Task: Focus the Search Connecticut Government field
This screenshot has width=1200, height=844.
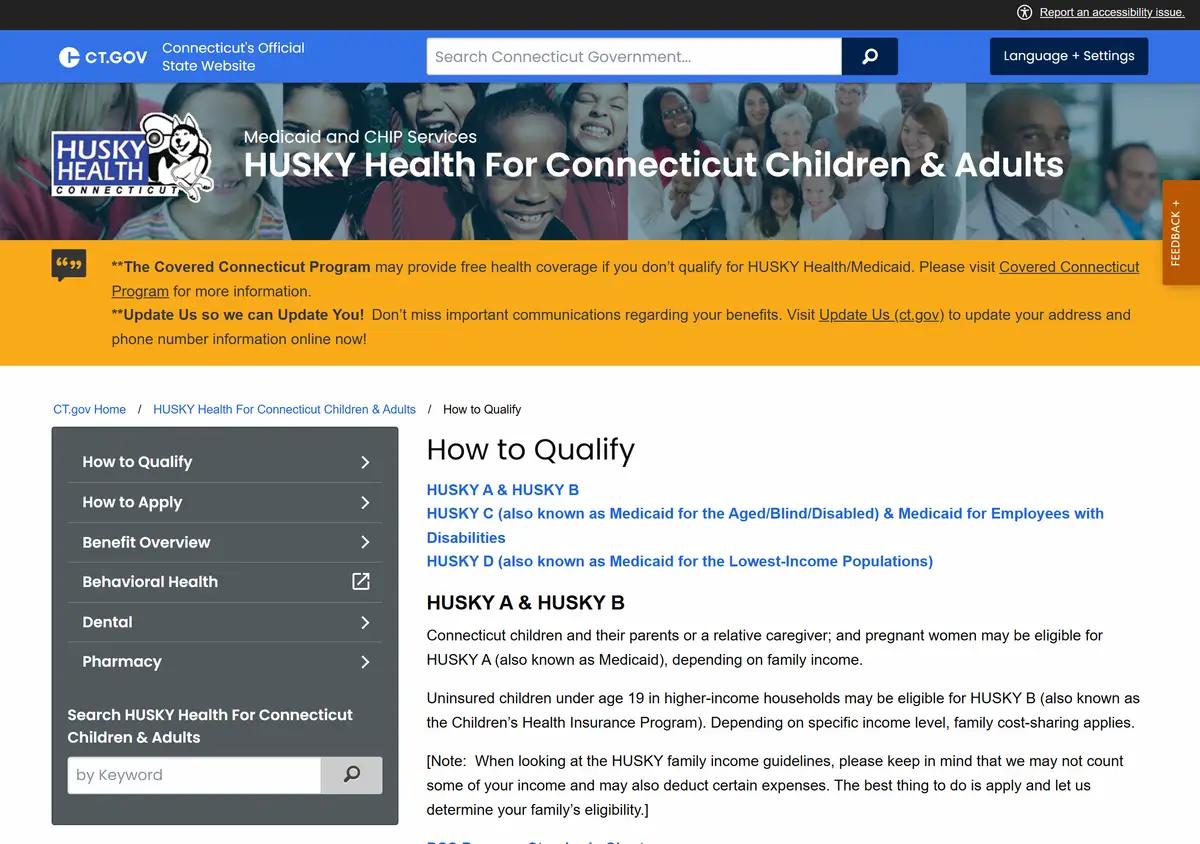Action: (x=634, y=57)
